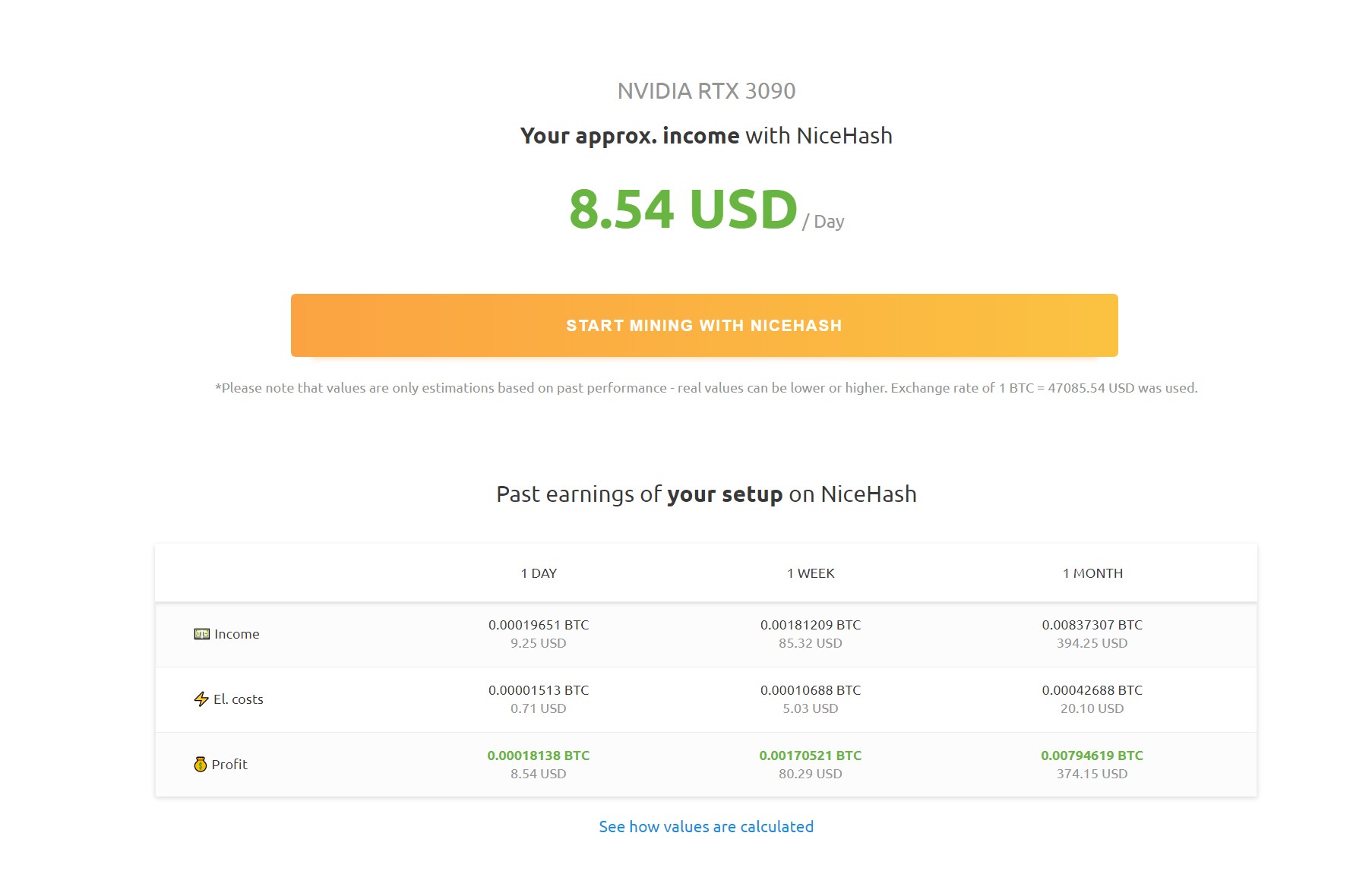Click the 394.25 USD monthly income value
1372x877 pixels.
point(1092,643)
